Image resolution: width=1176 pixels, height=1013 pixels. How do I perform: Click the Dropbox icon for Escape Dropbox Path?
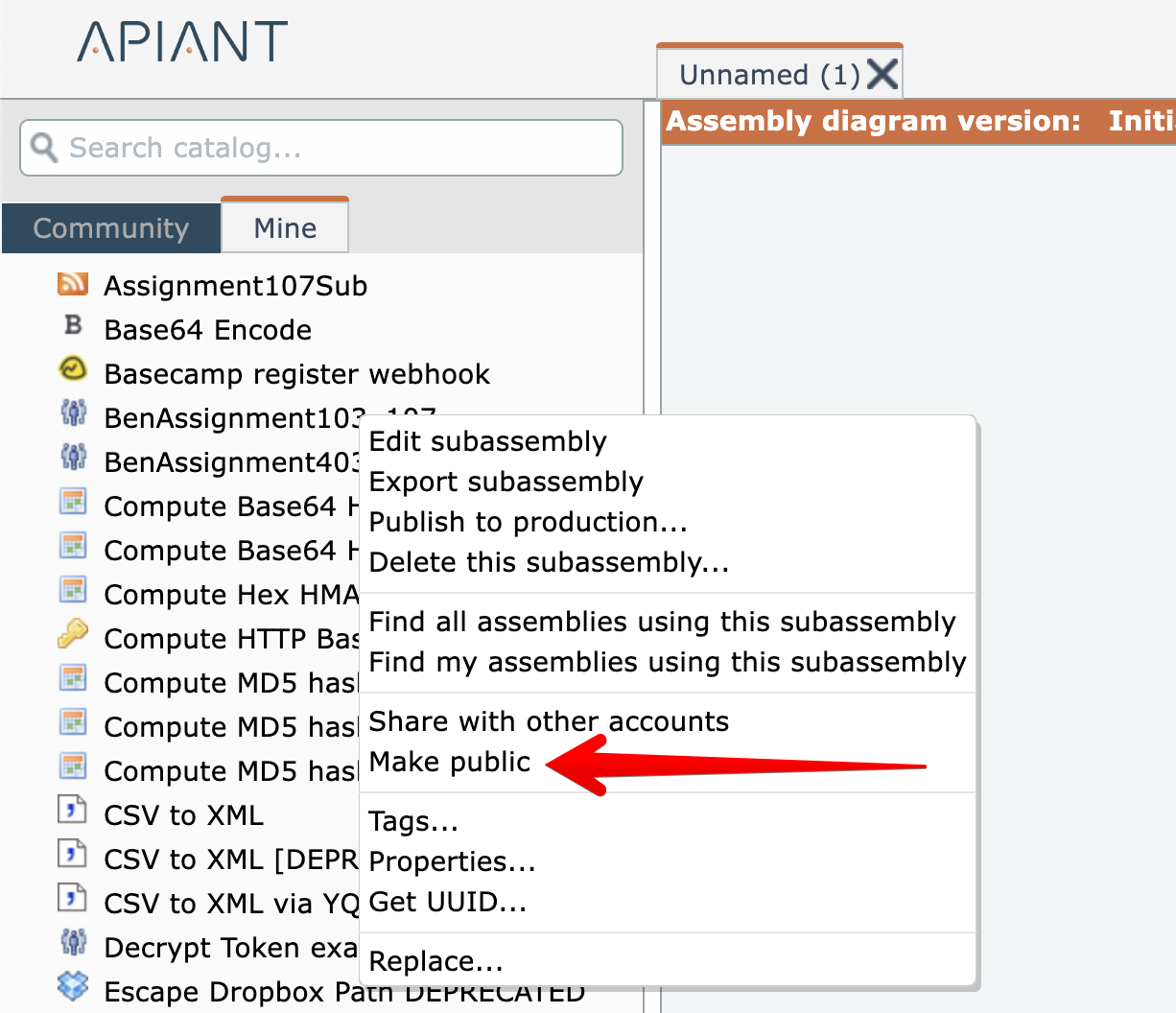coord(73,985)
